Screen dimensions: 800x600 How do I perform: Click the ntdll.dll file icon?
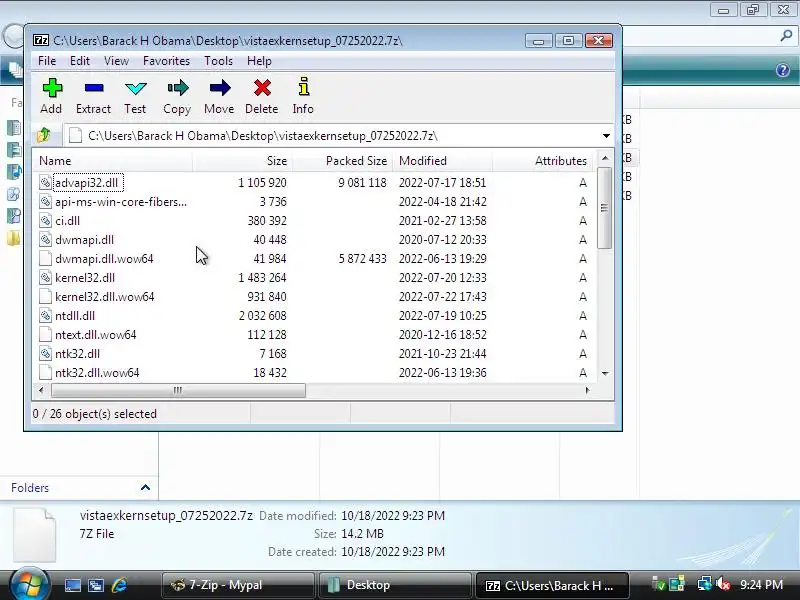tap(45, 316)
